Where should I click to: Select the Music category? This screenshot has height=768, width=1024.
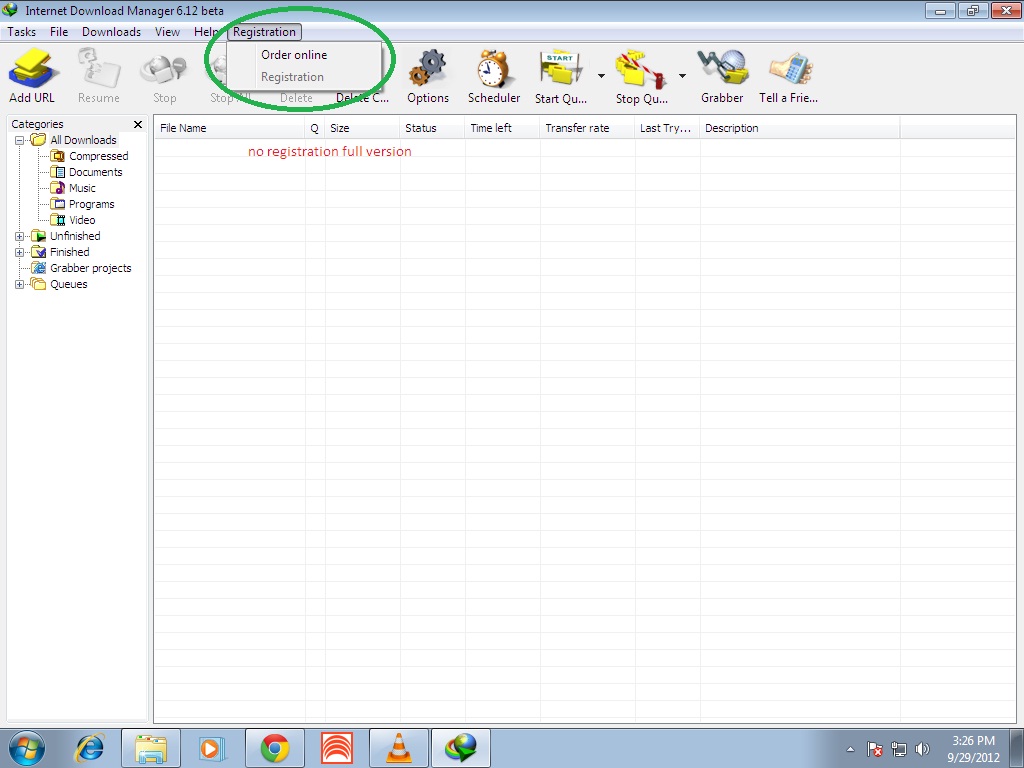[x=82, y=188]
